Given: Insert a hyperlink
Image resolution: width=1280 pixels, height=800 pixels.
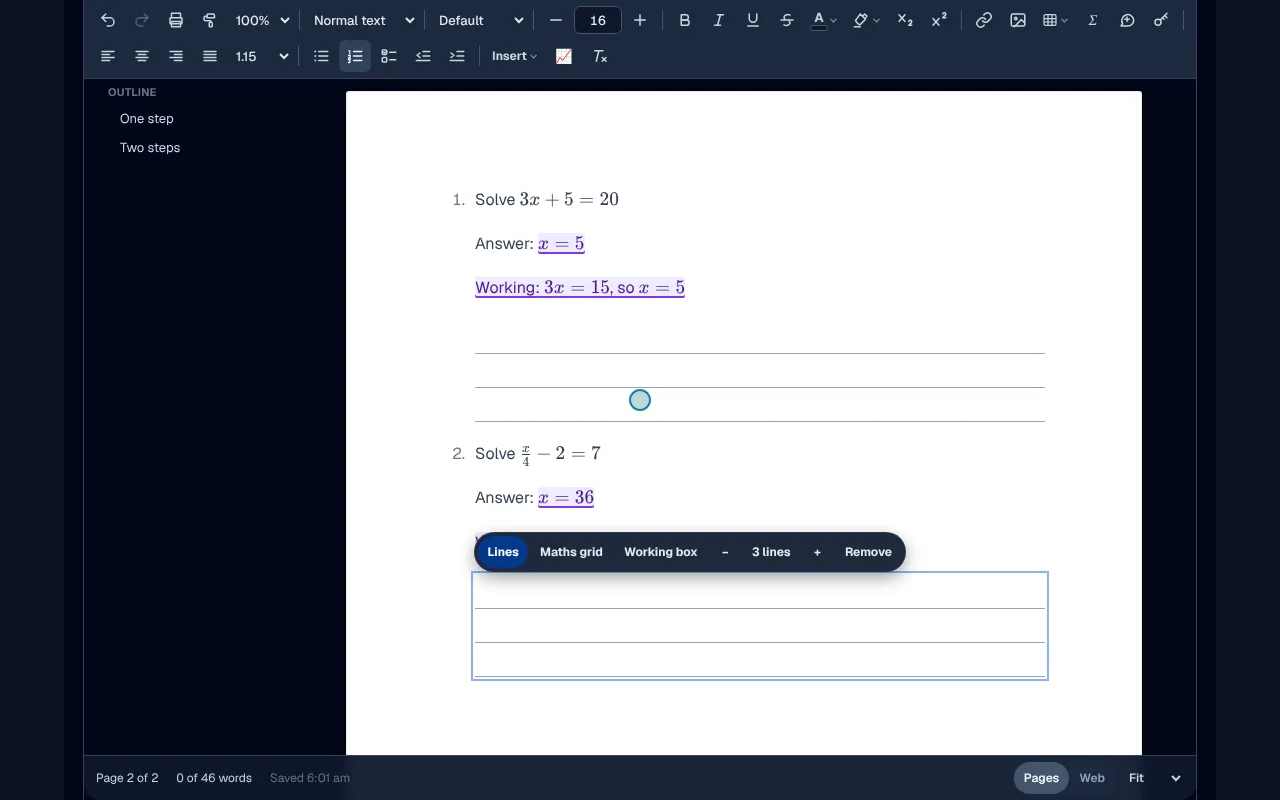Looking at the screenshot, I should coord(984,20).
